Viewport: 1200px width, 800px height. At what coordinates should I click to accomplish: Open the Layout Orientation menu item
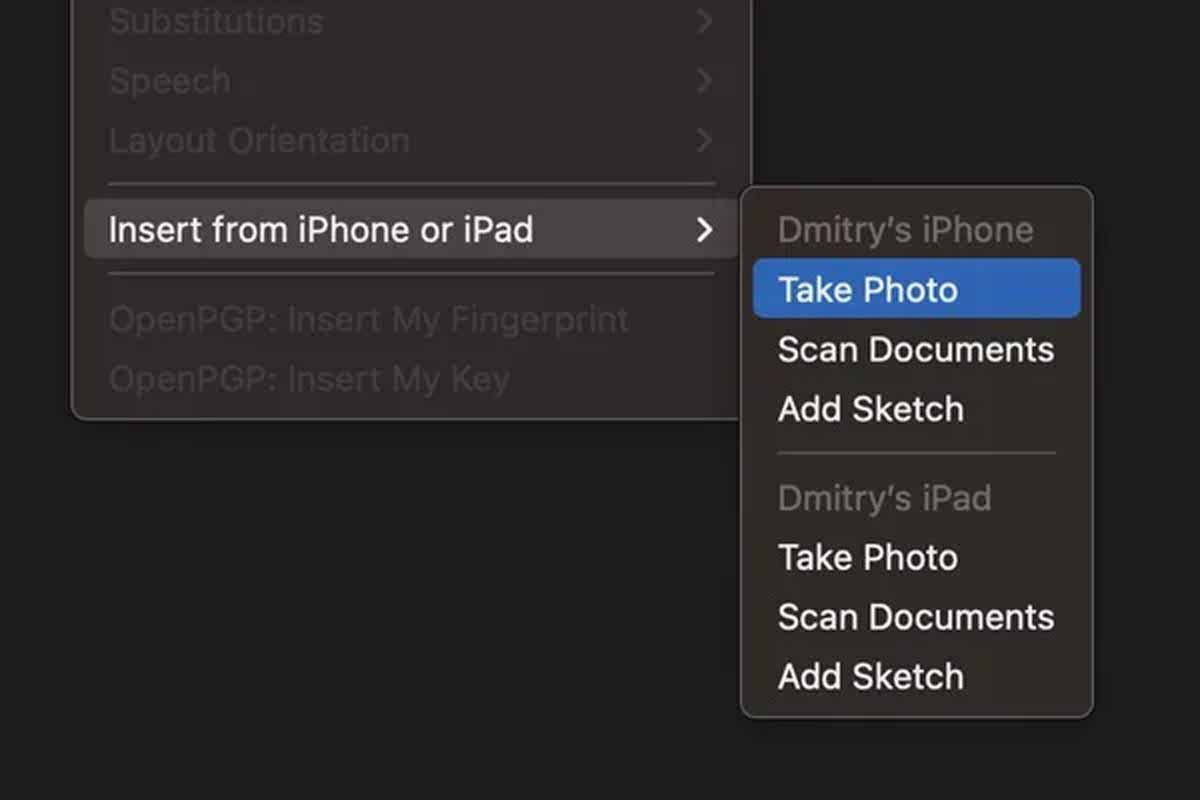tap(259, 140)
